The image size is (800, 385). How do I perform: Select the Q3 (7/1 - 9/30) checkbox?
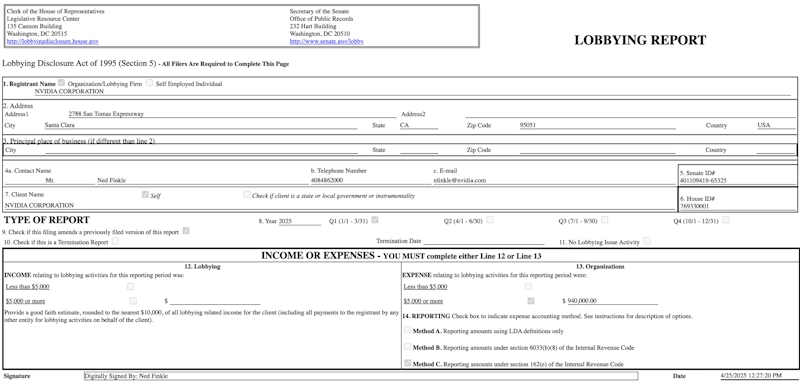pyautogui.click(x=605, y=220)
